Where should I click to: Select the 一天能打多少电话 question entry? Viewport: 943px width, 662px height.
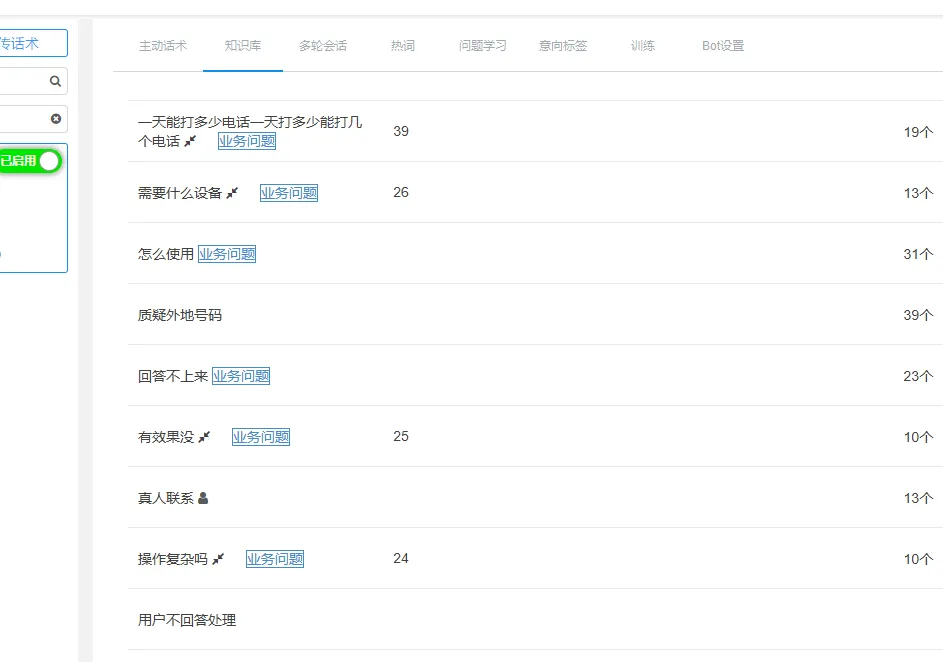(250, 132)
